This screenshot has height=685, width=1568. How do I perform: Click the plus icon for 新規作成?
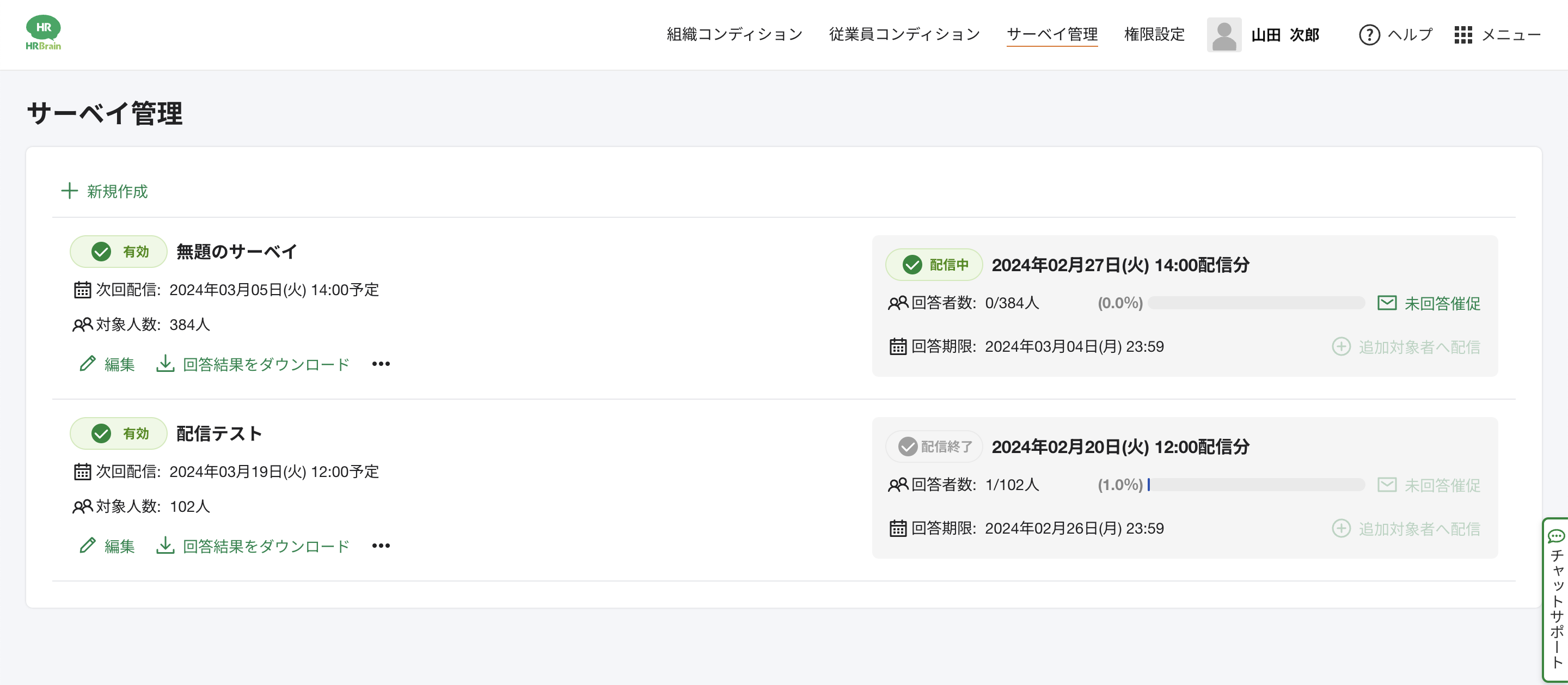[69, 191]
